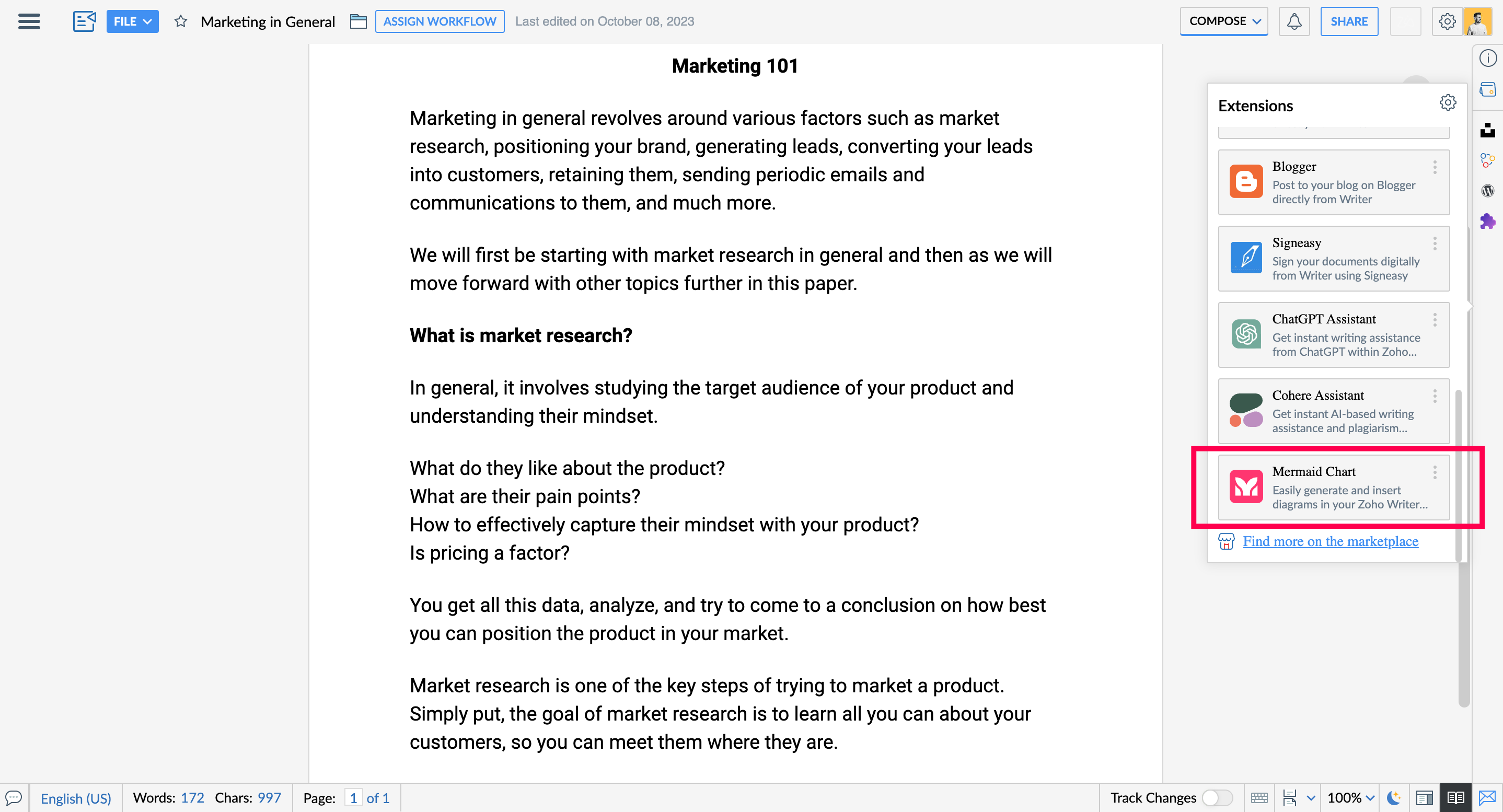This screenshot has width=1503, height=812.
Task: Open the keyboard shortcuts icon
Action: 1259,797
